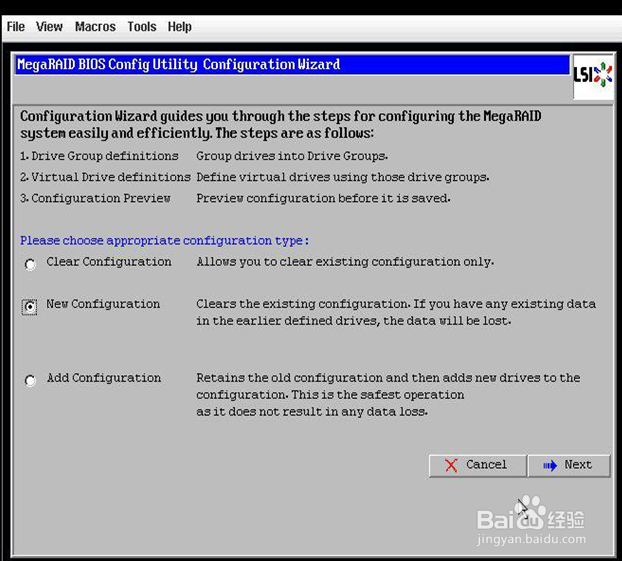This screenshot has height=561, width=622.
Task: Click the blue arrow icon on Next
Action: [x=550, y=465]
